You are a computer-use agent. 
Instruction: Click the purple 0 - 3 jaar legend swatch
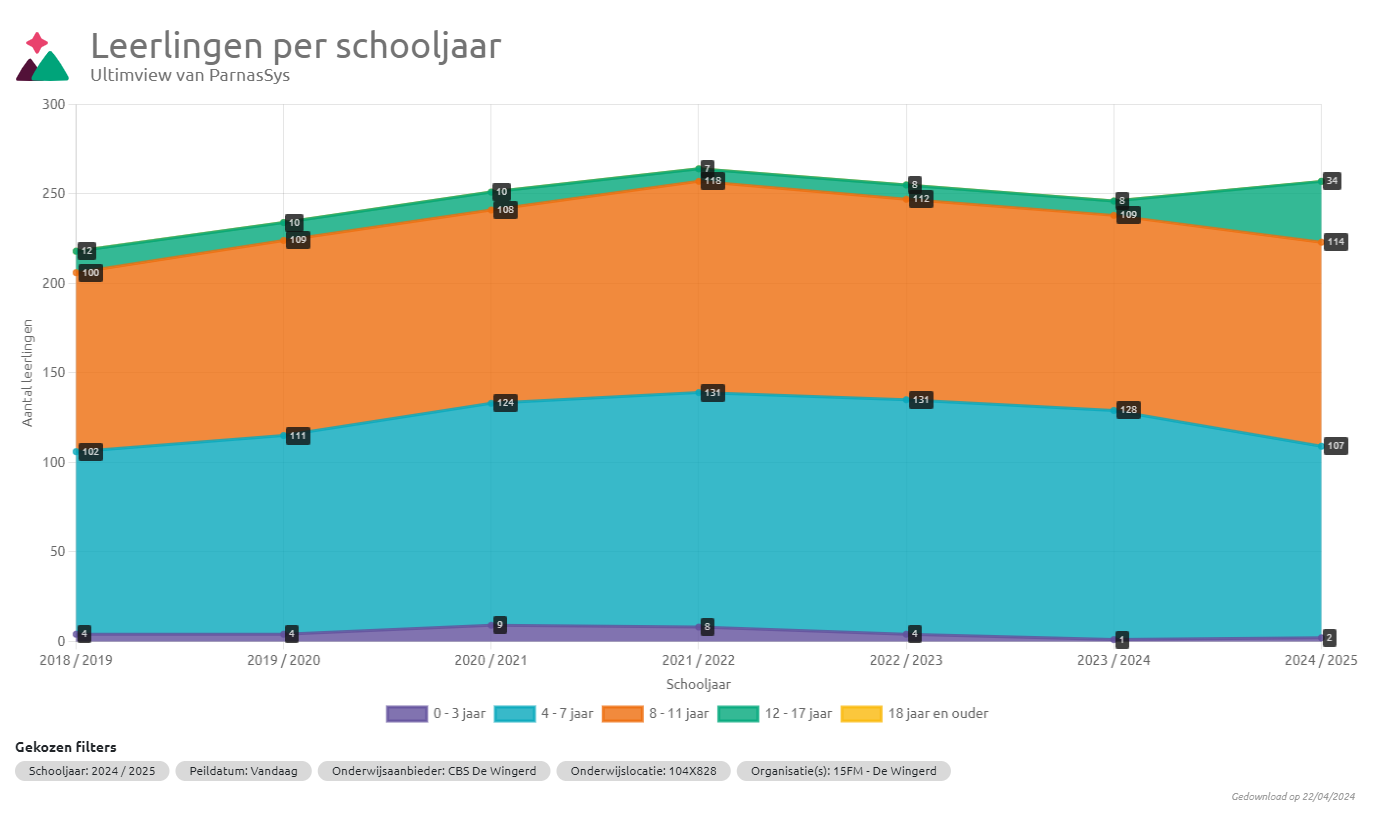tap(406, 714)
